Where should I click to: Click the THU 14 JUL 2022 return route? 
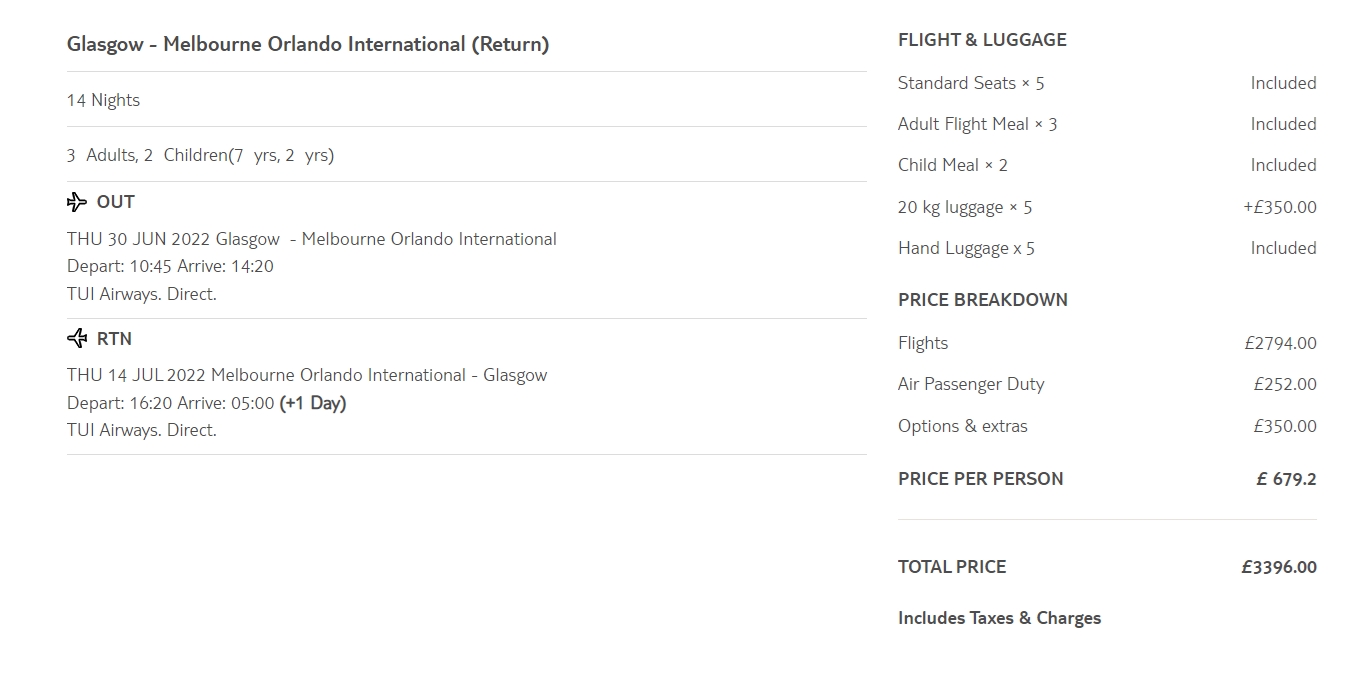pos(306,375)
